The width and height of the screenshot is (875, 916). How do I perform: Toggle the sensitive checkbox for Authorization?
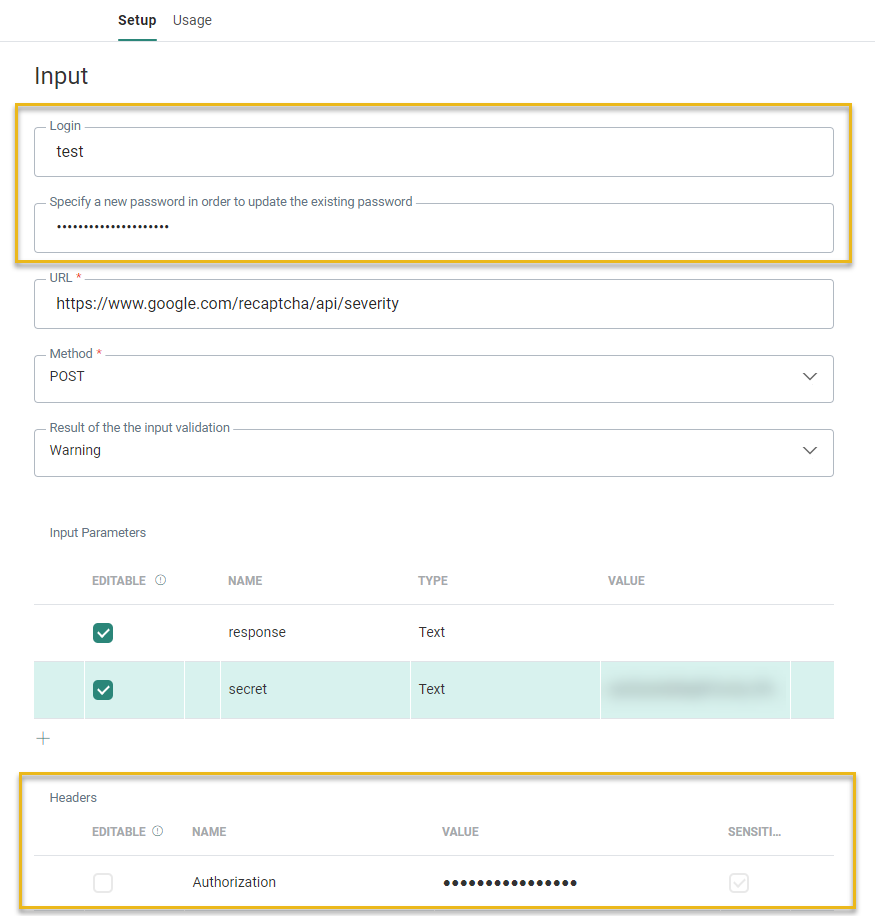tap(739, 883)
